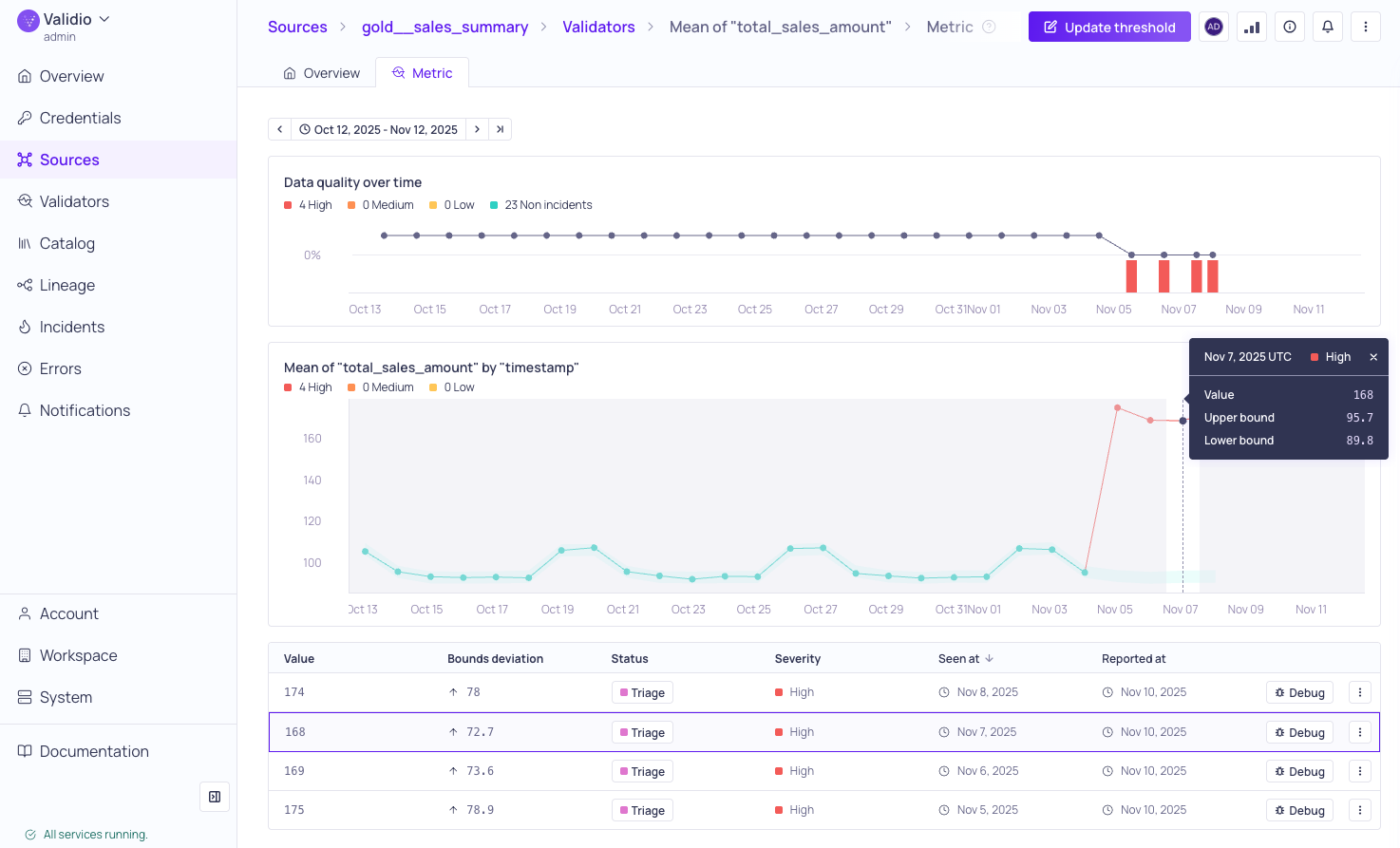Sort by the Seen at column
Image resolution: width=1400 pixels, height=848 pixels.
pos(966,658)
